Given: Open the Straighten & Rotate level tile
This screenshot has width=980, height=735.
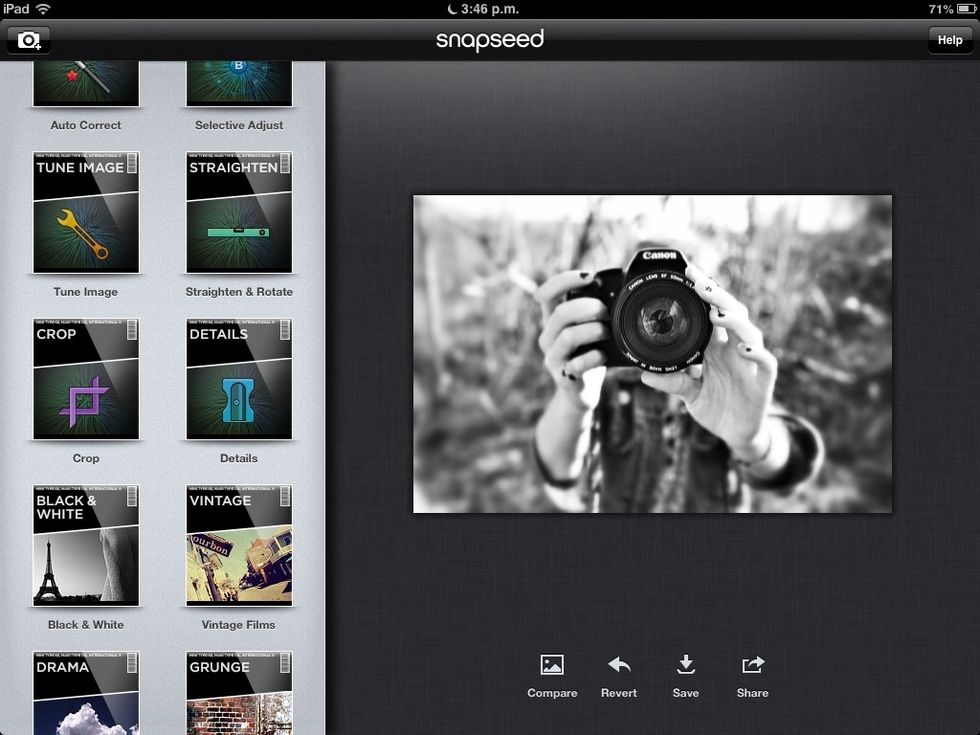Looking at the screenshot, I should click(x=239, y=212).
